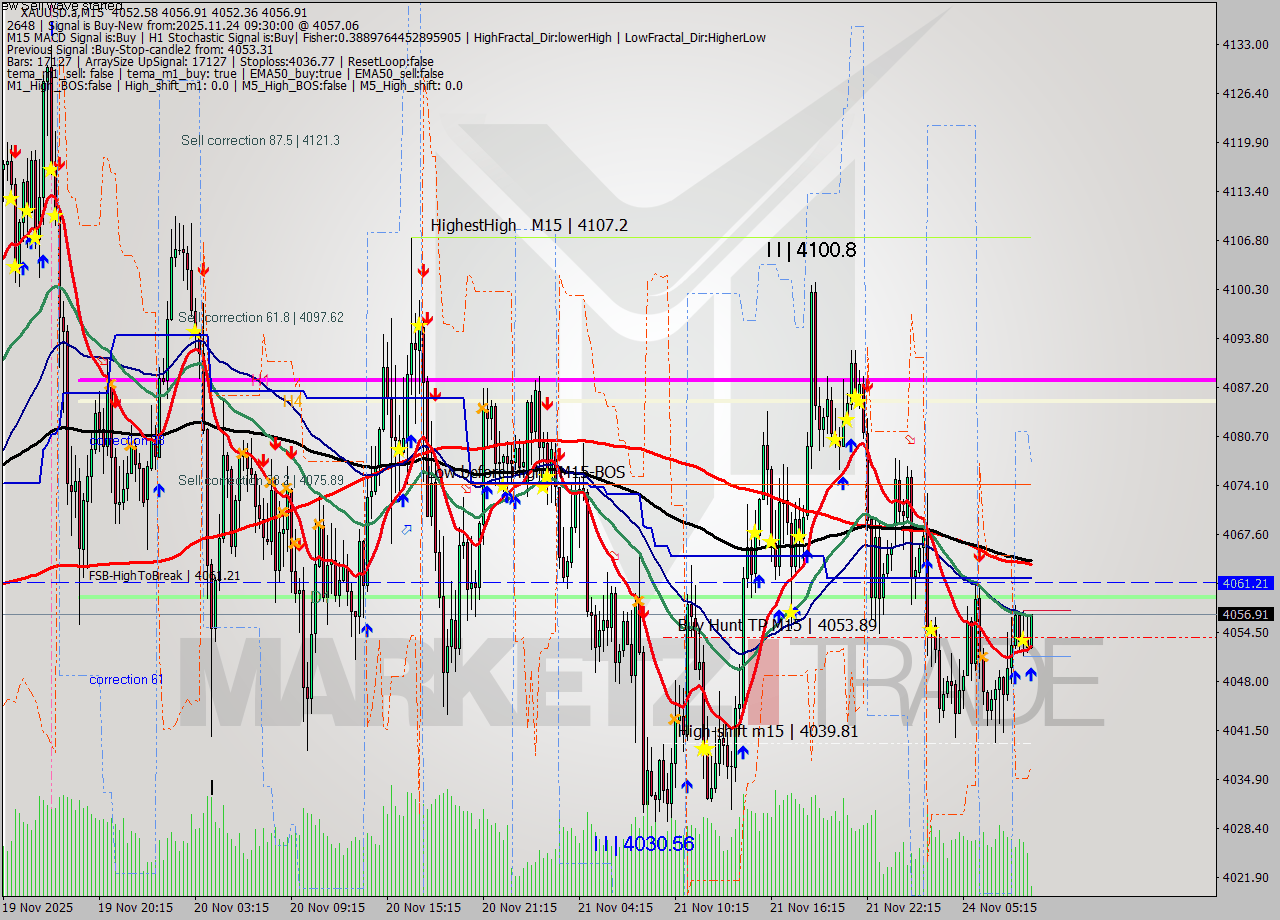This screenshot has height=920, width=1280.
Task: Select the I I | 4030.56 blue label
Action: [645, 845]
